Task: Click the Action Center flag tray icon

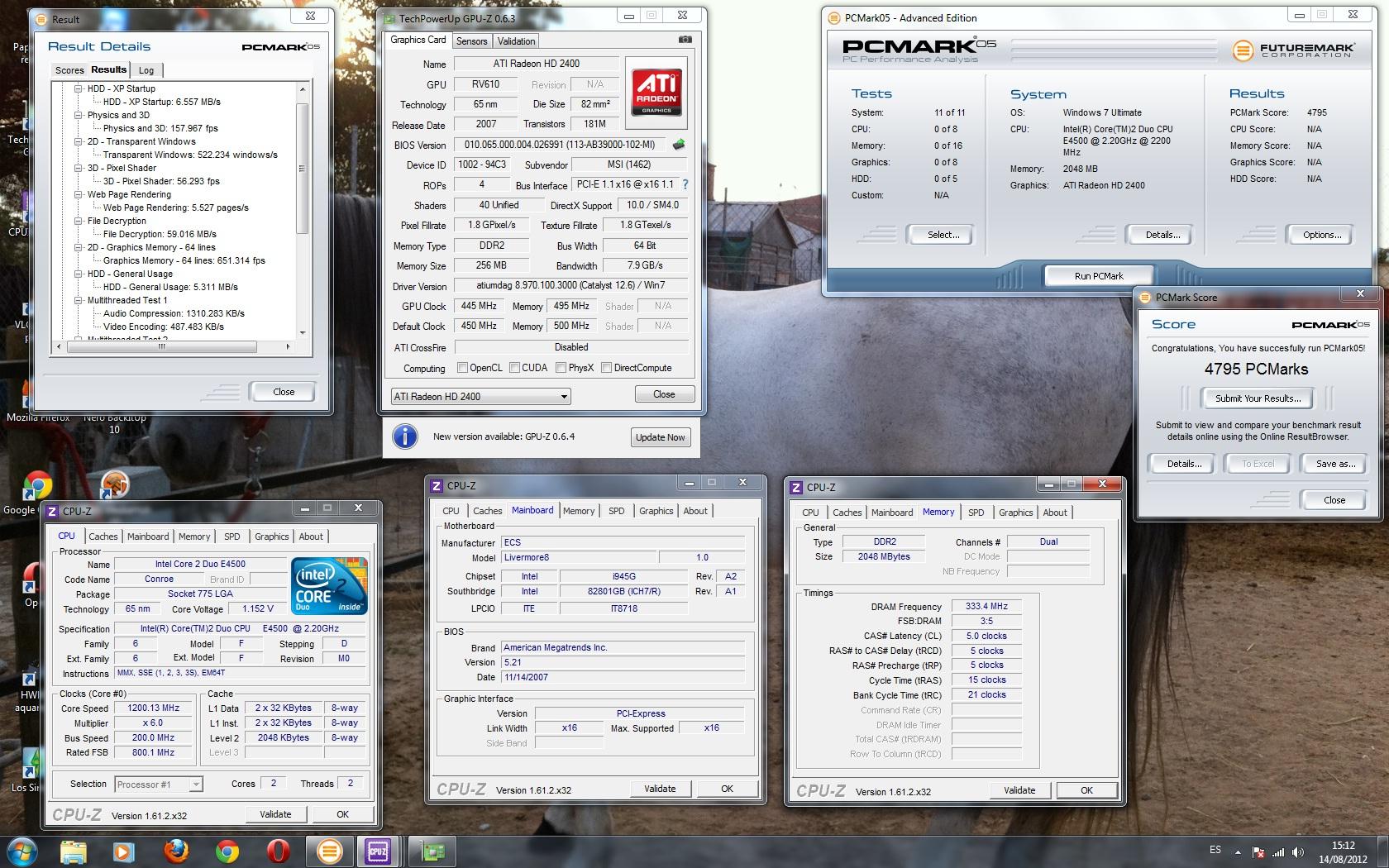Action: click(1258, 851)
